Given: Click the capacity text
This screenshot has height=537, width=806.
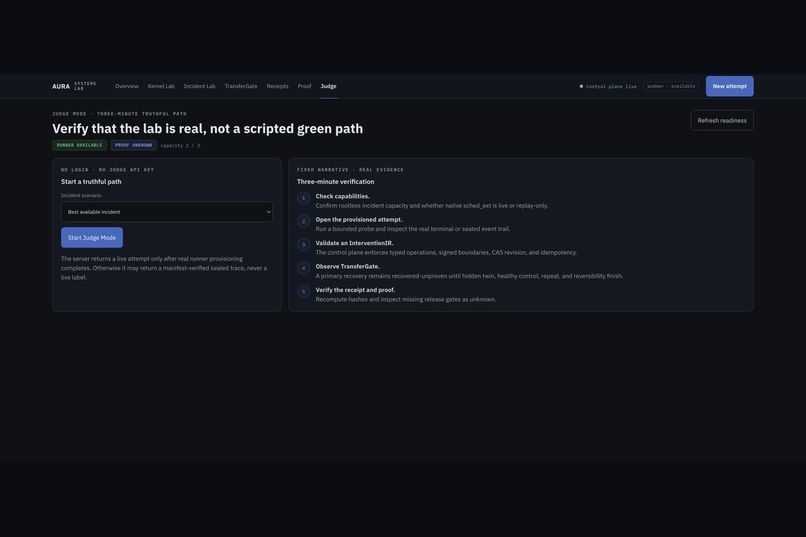Looking at the screenshot, I should (x=180, y=145).
